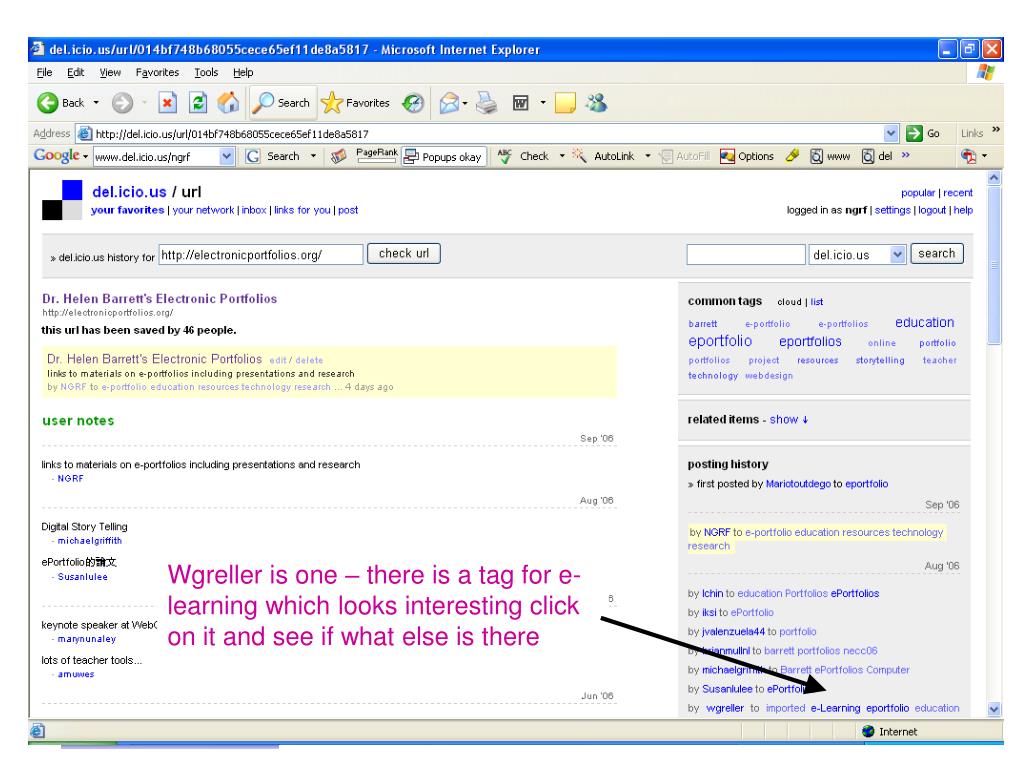Open the 'Mariotoutdego' user link

pos(797,484)
